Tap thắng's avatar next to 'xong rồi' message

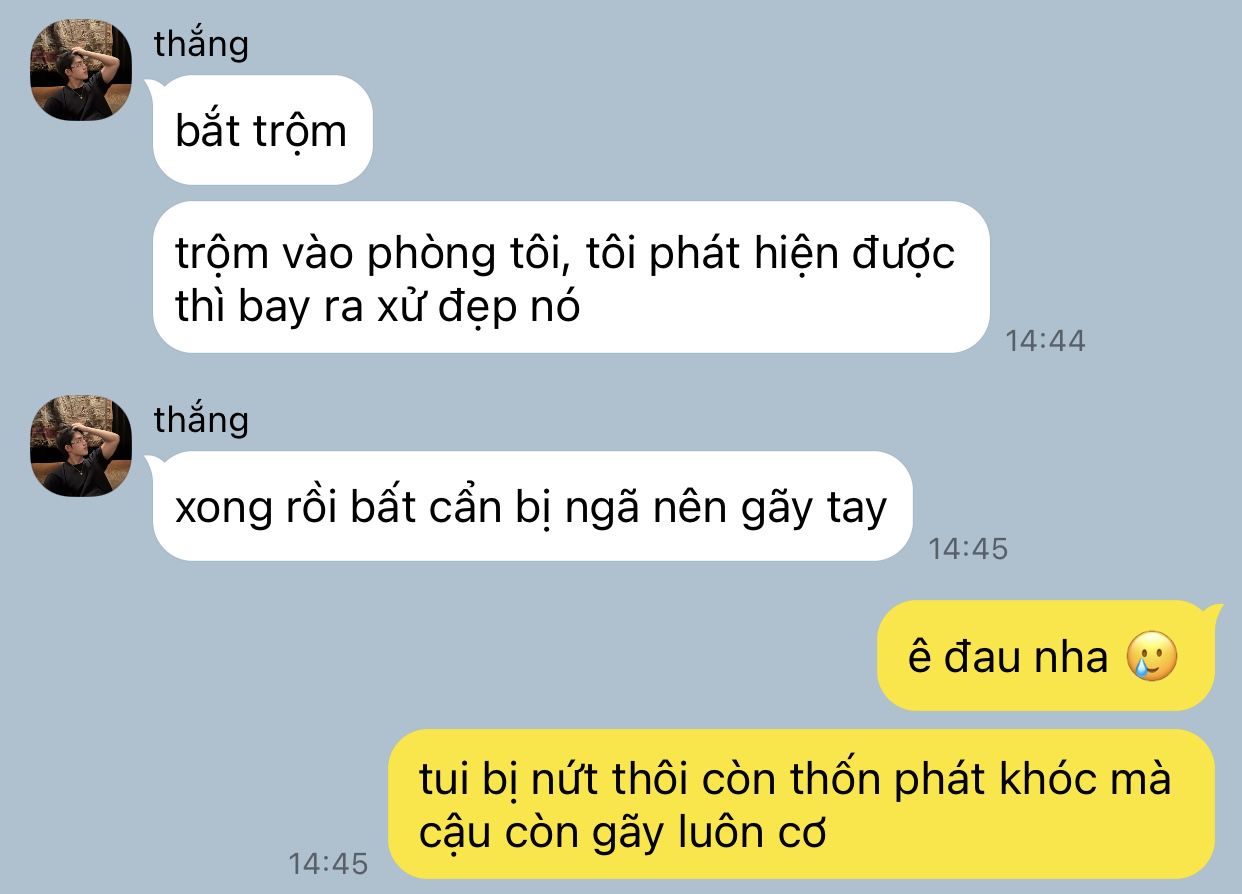[81, 446]
